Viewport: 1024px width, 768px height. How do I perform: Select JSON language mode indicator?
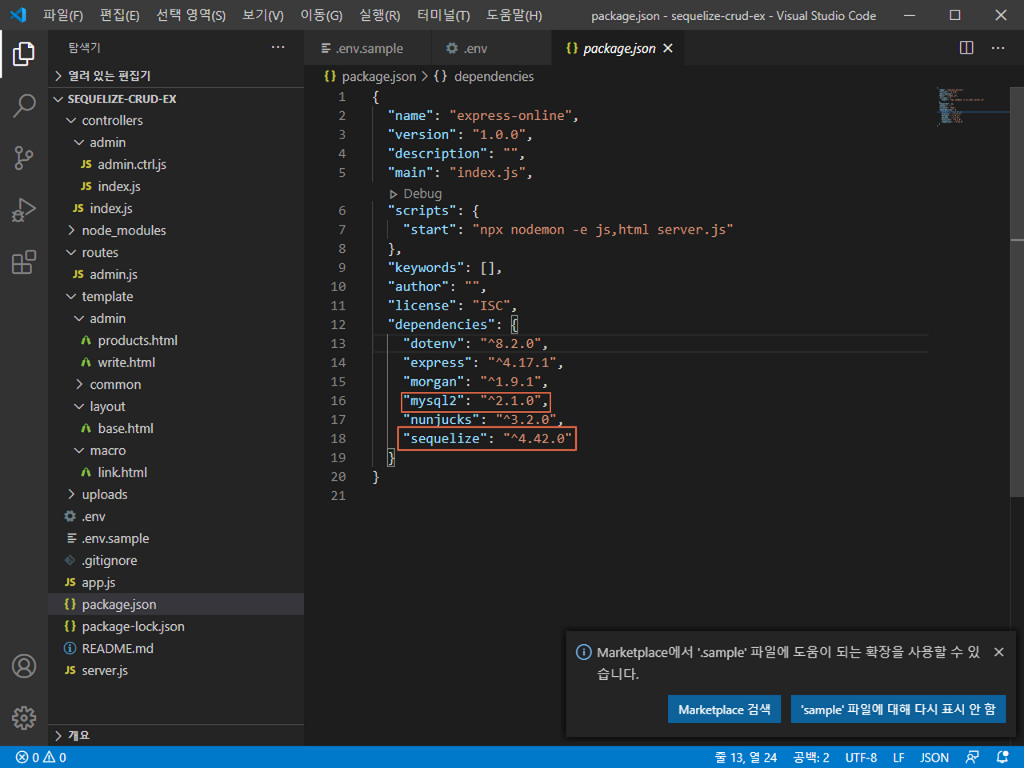[935, 758]
